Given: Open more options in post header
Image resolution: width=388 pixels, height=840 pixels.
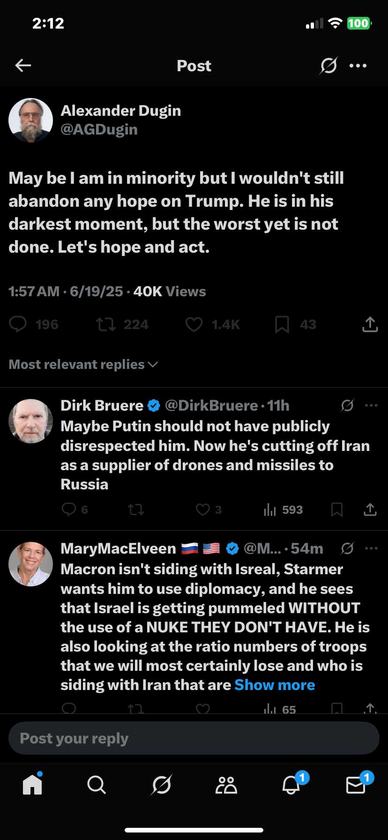Looking at the screenshot, I should click(358, 66).
